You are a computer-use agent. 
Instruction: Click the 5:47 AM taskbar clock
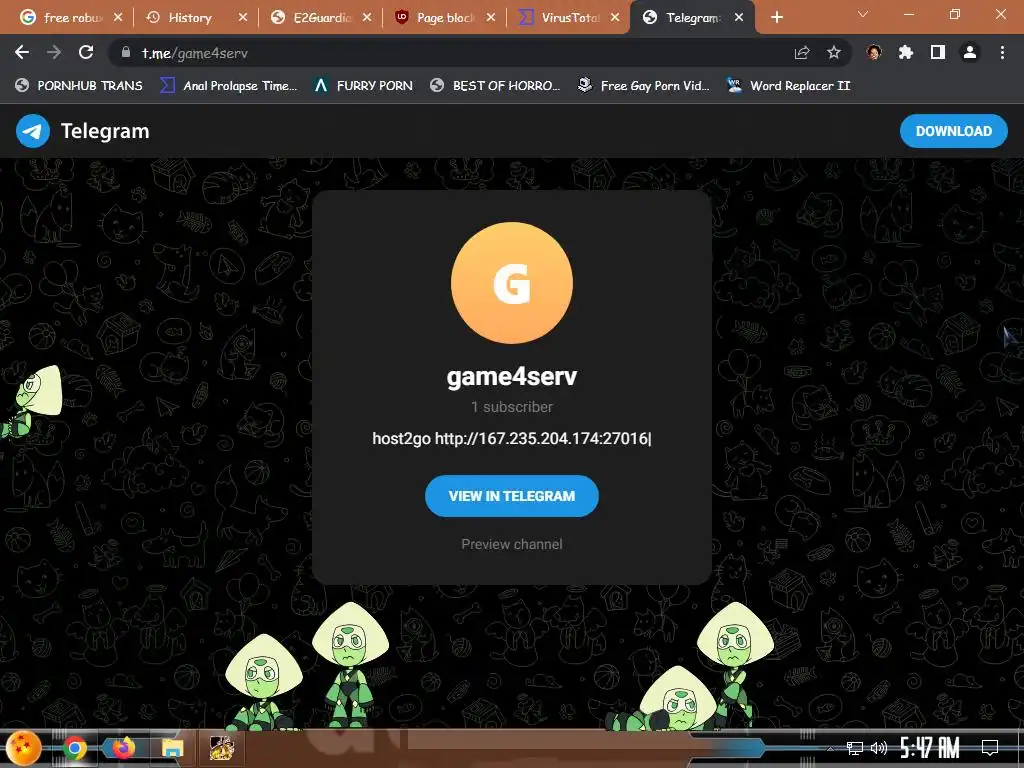[930, 748]
